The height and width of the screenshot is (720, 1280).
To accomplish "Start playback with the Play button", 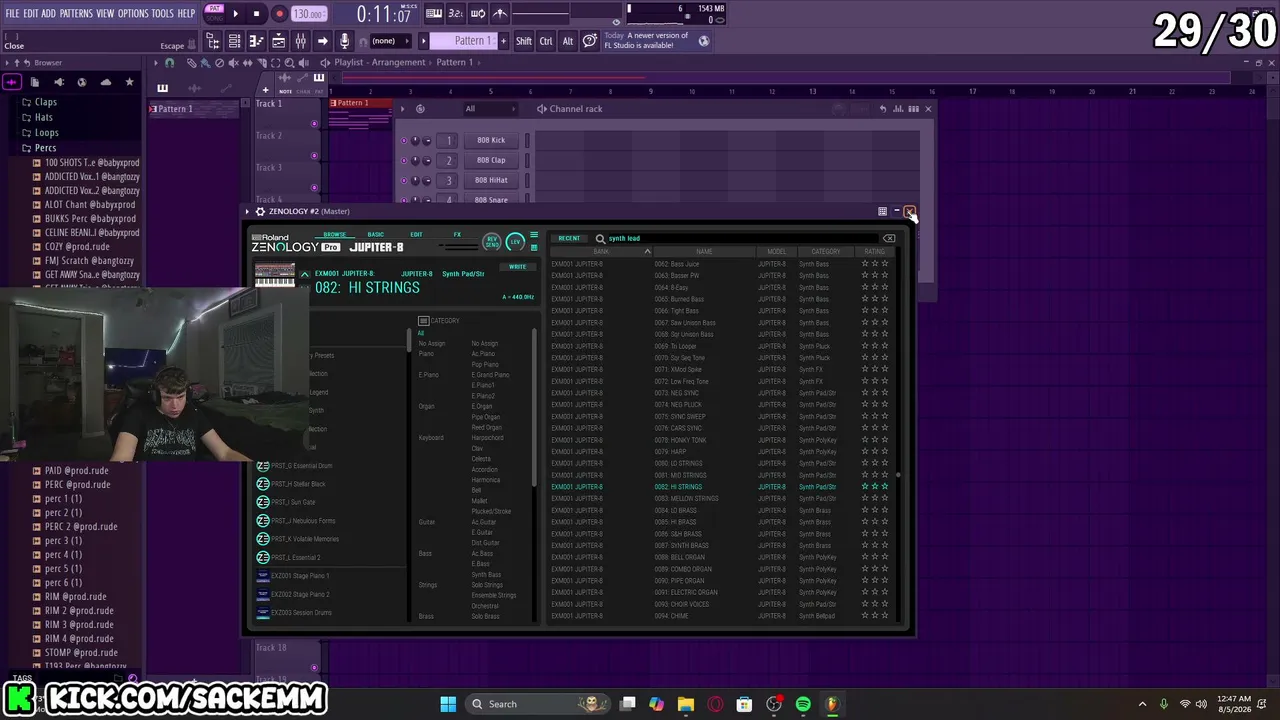I will [235, 14].
